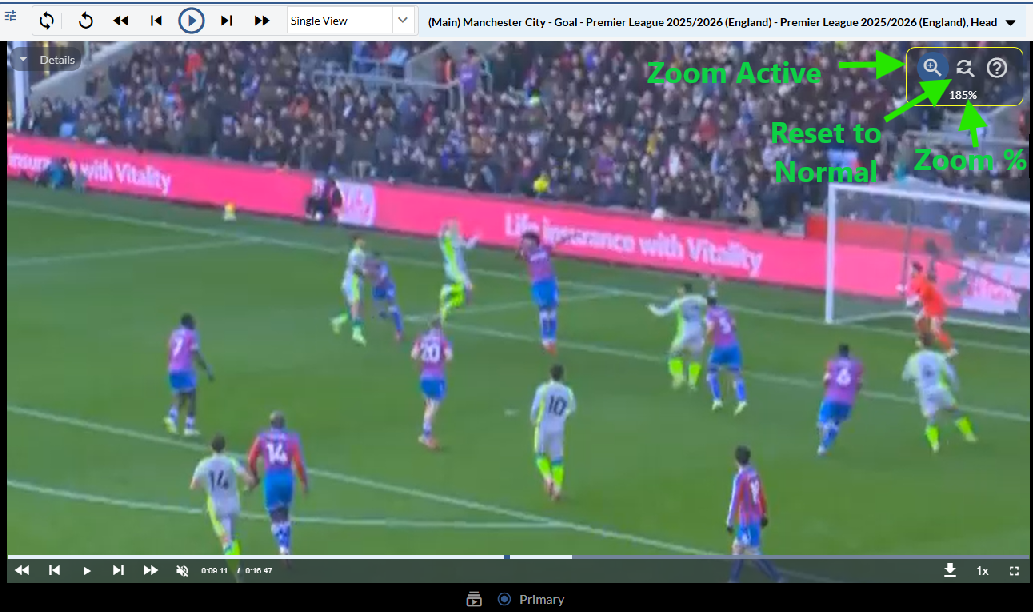Open the Single View combo box

coord(351,20)
